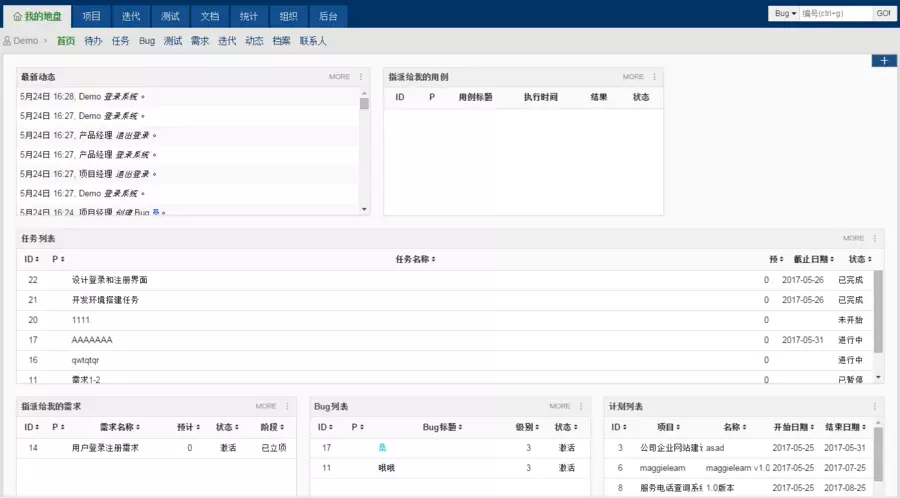
Task: Open the 任务列表 panel options menu
Action: coord(875,239)
